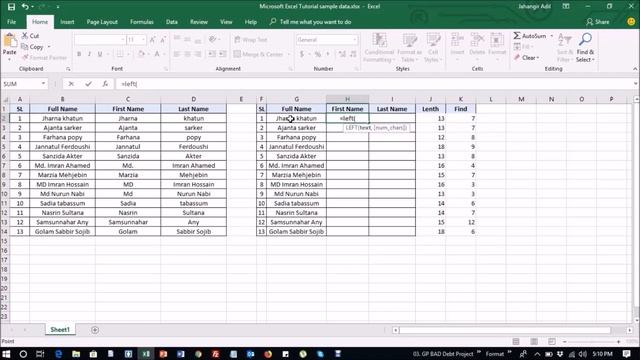Click Format Painter

(x=44, y=58)
